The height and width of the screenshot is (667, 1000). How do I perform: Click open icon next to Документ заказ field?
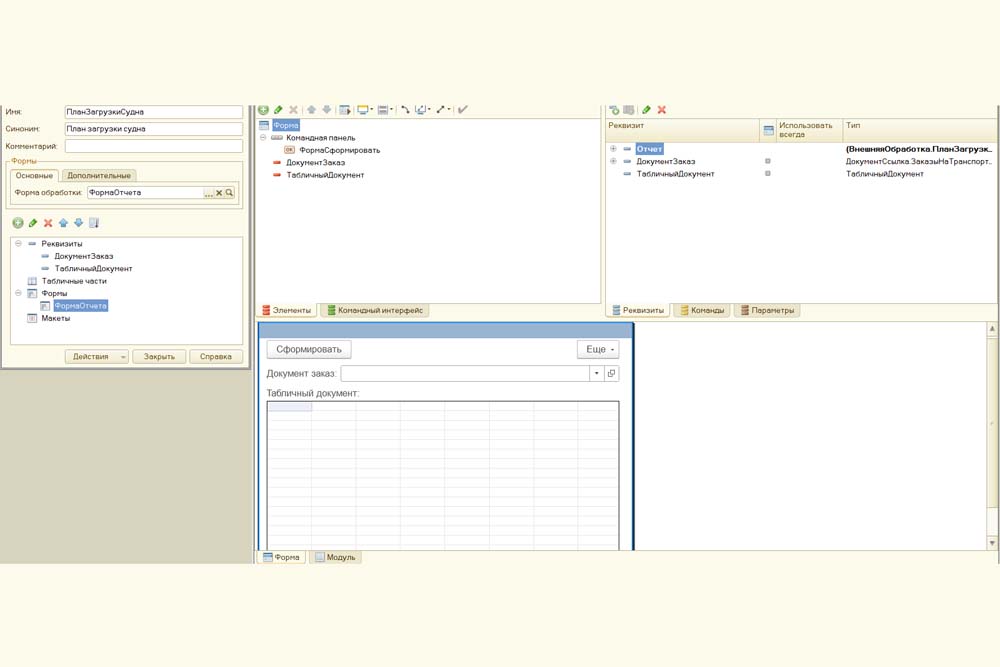(612, 373)
